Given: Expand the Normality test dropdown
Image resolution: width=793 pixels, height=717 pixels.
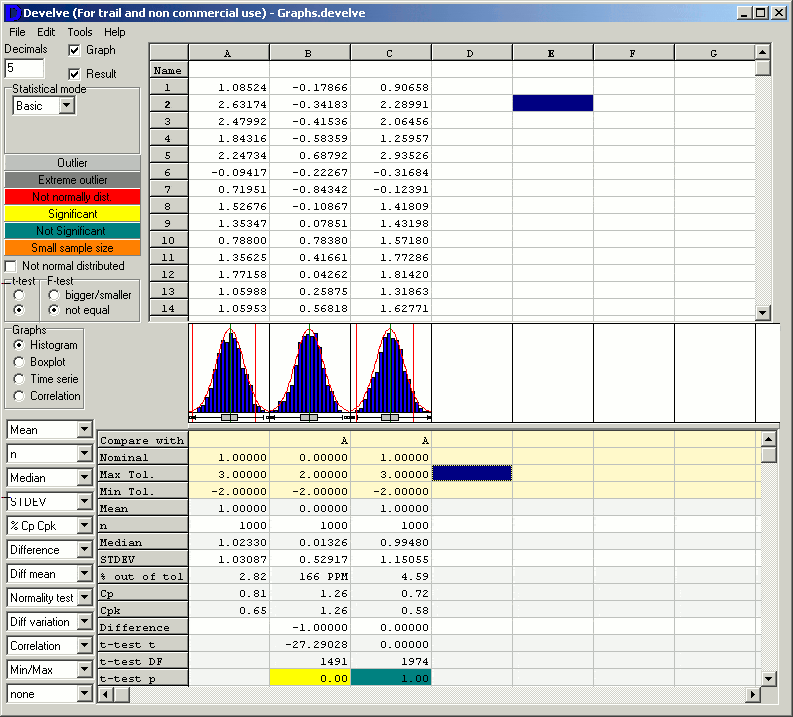Looking at the screenshot, I should coord(83,598).
